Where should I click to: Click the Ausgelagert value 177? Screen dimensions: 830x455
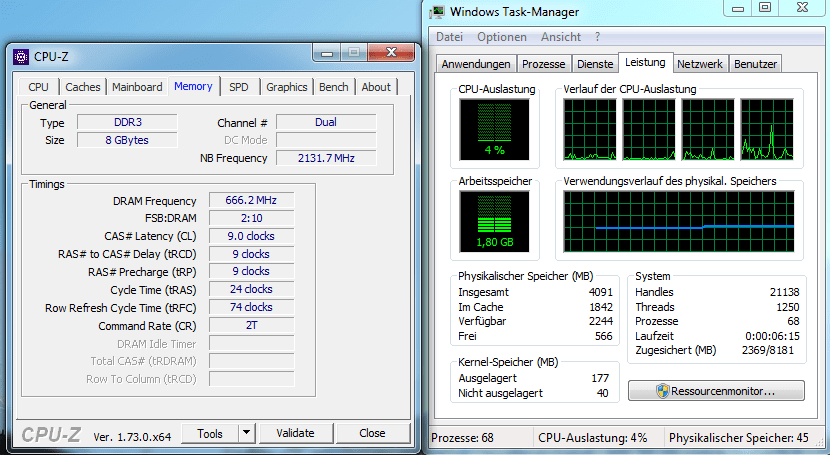coord(600,378)
